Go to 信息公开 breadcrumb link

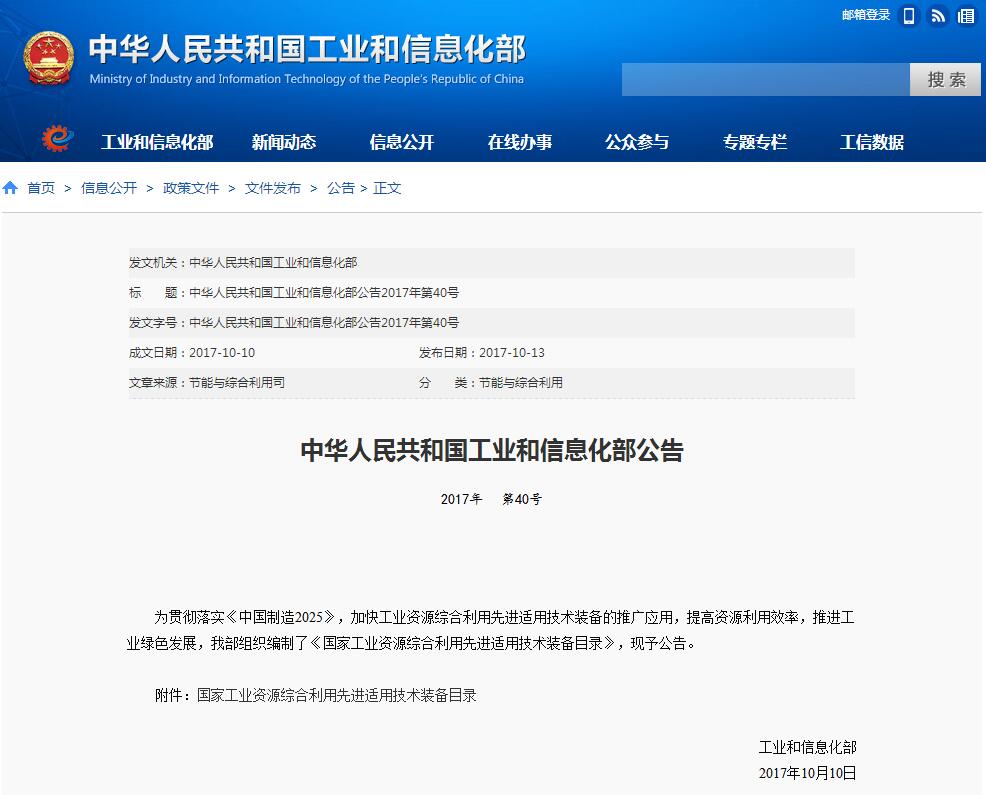109,188
